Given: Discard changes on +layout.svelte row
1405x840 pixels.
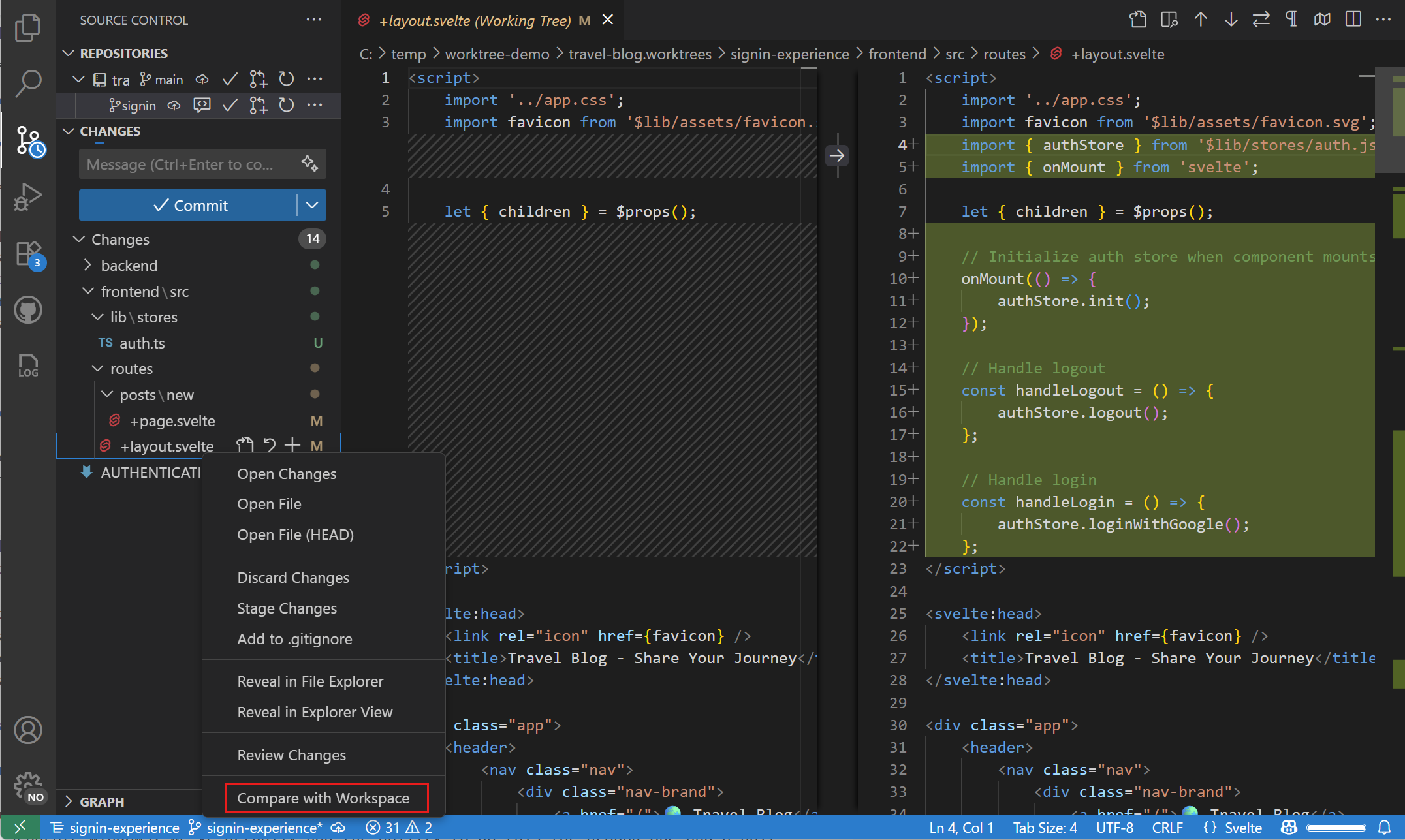Looking at the screenshot, I should tap(269, 445).
